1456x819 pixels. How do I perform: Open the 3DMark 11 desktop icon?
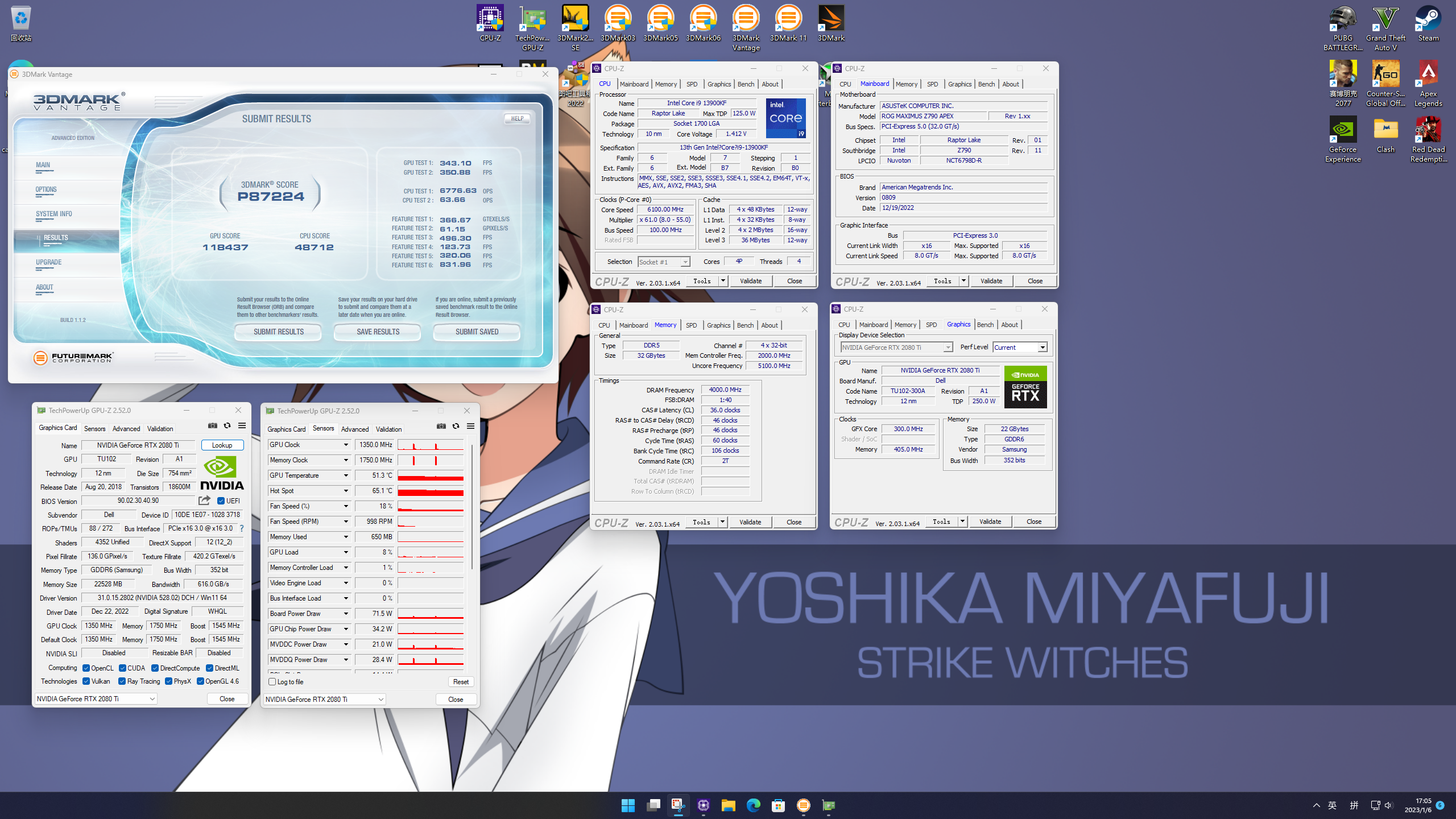[788, 24]
